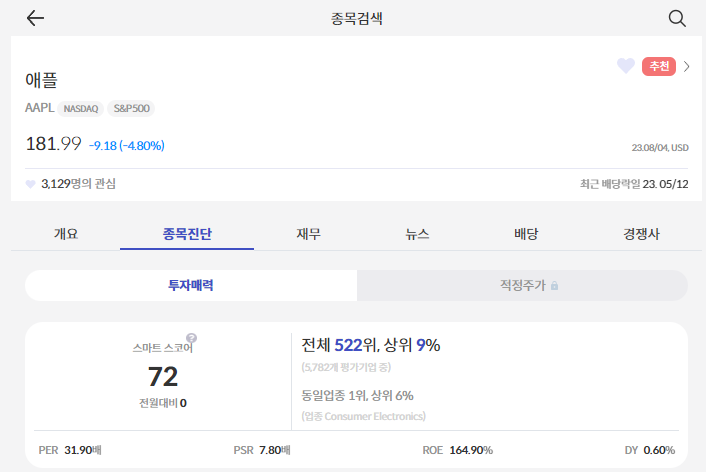
Task: Open search with the magnifier icon
Action: point(677,18)
